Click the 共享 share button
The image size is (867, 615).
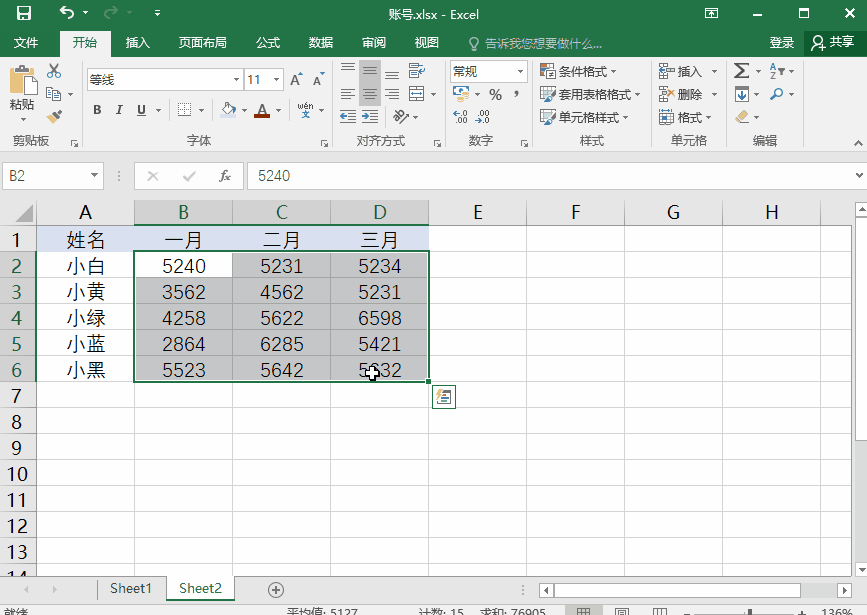(x=832, y=43)
